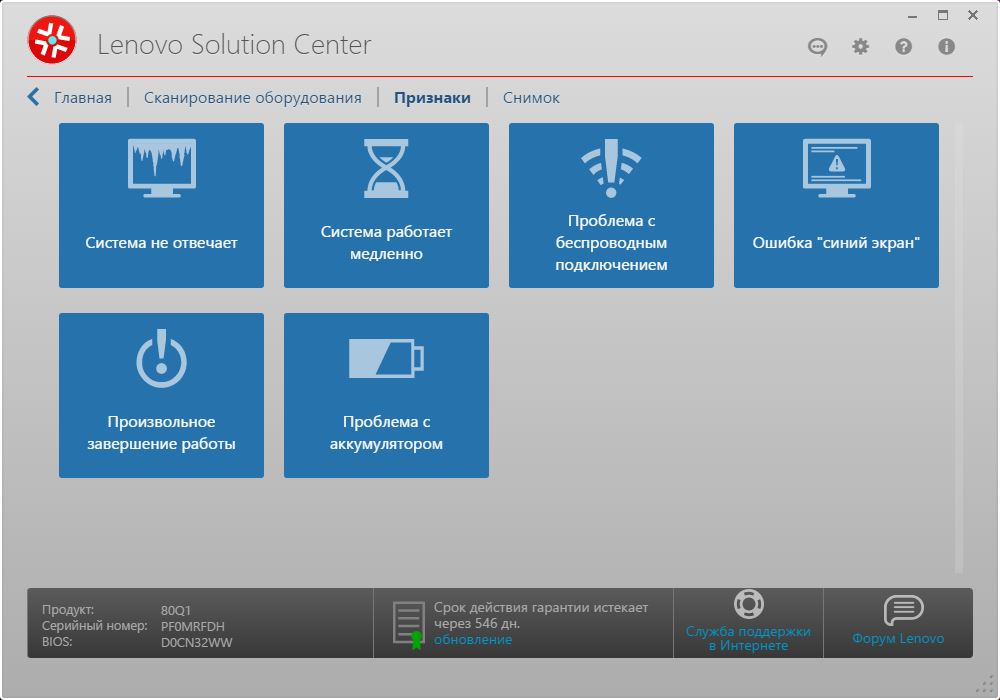1000x700 pixels.
Task: Close the Lenovo Solution Center window
Action: [973, 15]
